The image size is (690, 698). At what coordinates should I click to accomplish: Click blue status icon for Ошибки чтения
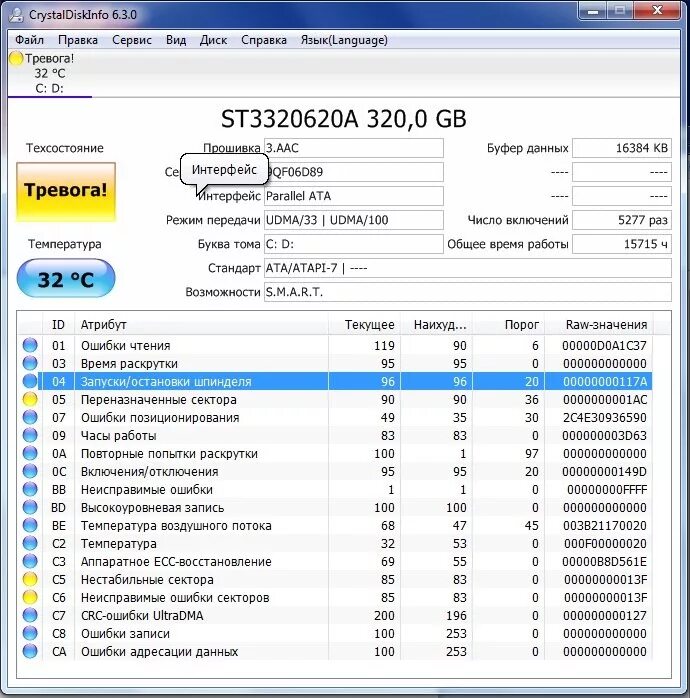tap(30, 345)
